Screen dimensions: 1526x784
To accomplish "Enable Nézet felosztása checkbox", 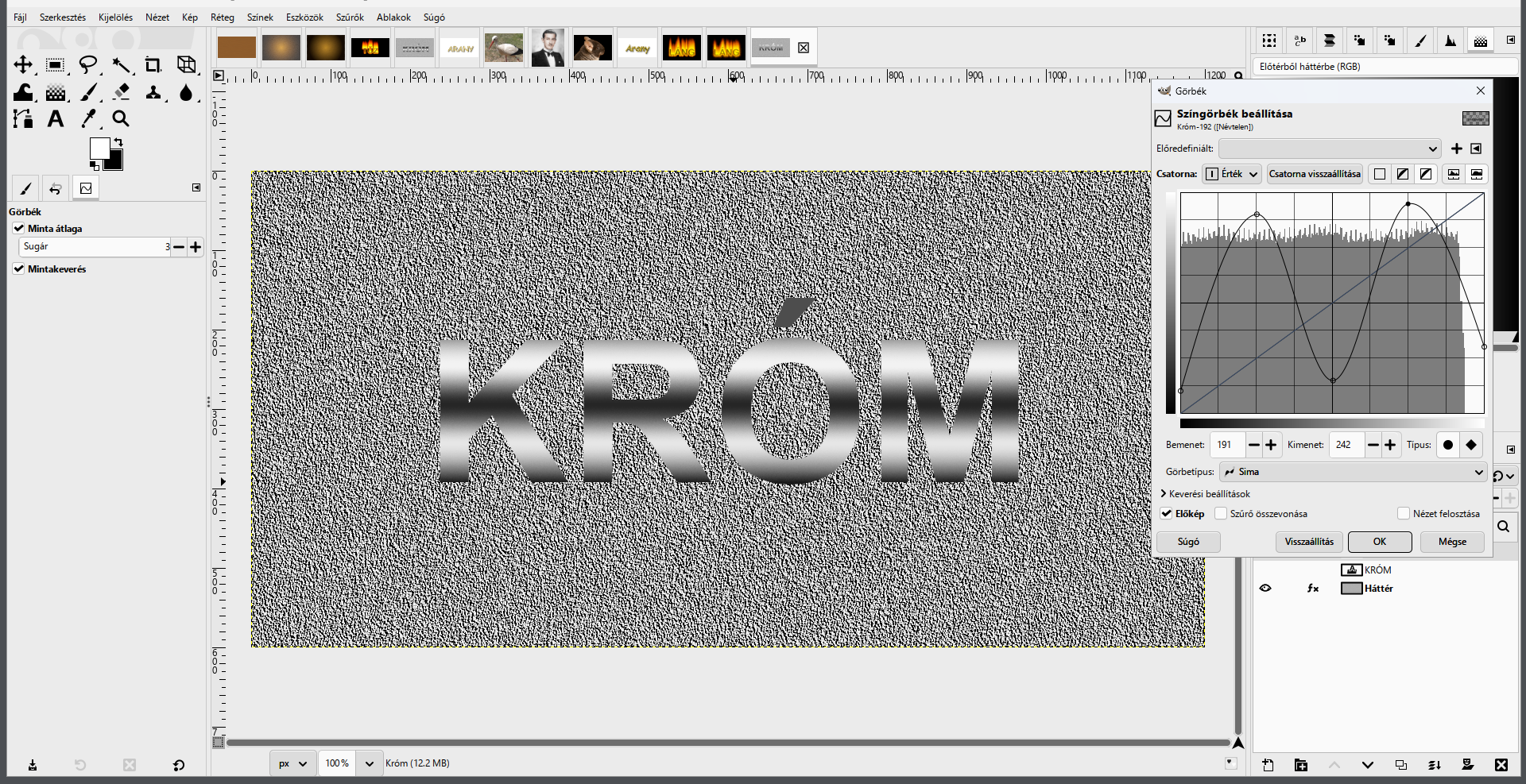I will [1404, 513].
